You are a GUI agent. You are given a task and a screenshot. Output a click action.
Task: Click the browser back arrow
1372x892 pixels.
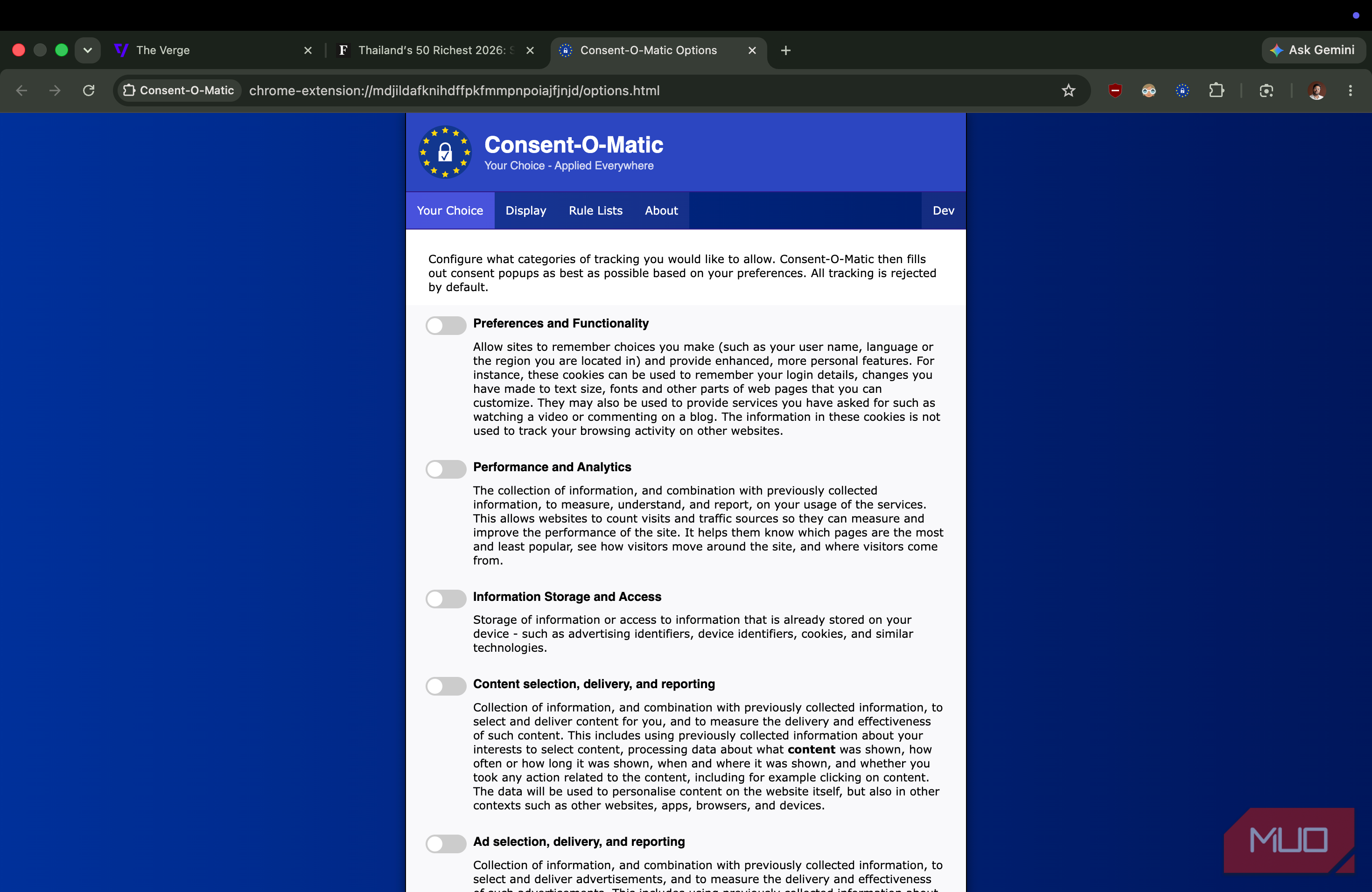click(22, 91)
